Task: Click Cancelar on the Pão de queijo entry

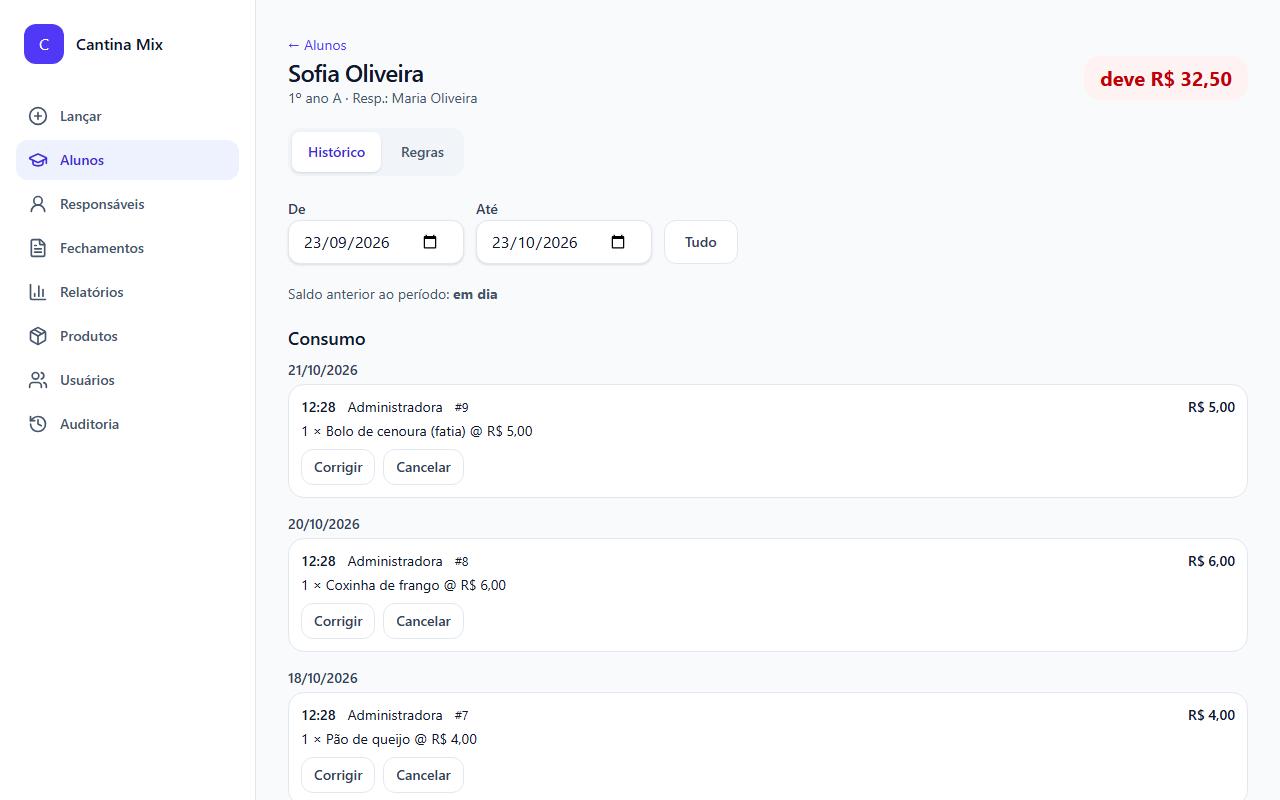Action: (423, 775)
